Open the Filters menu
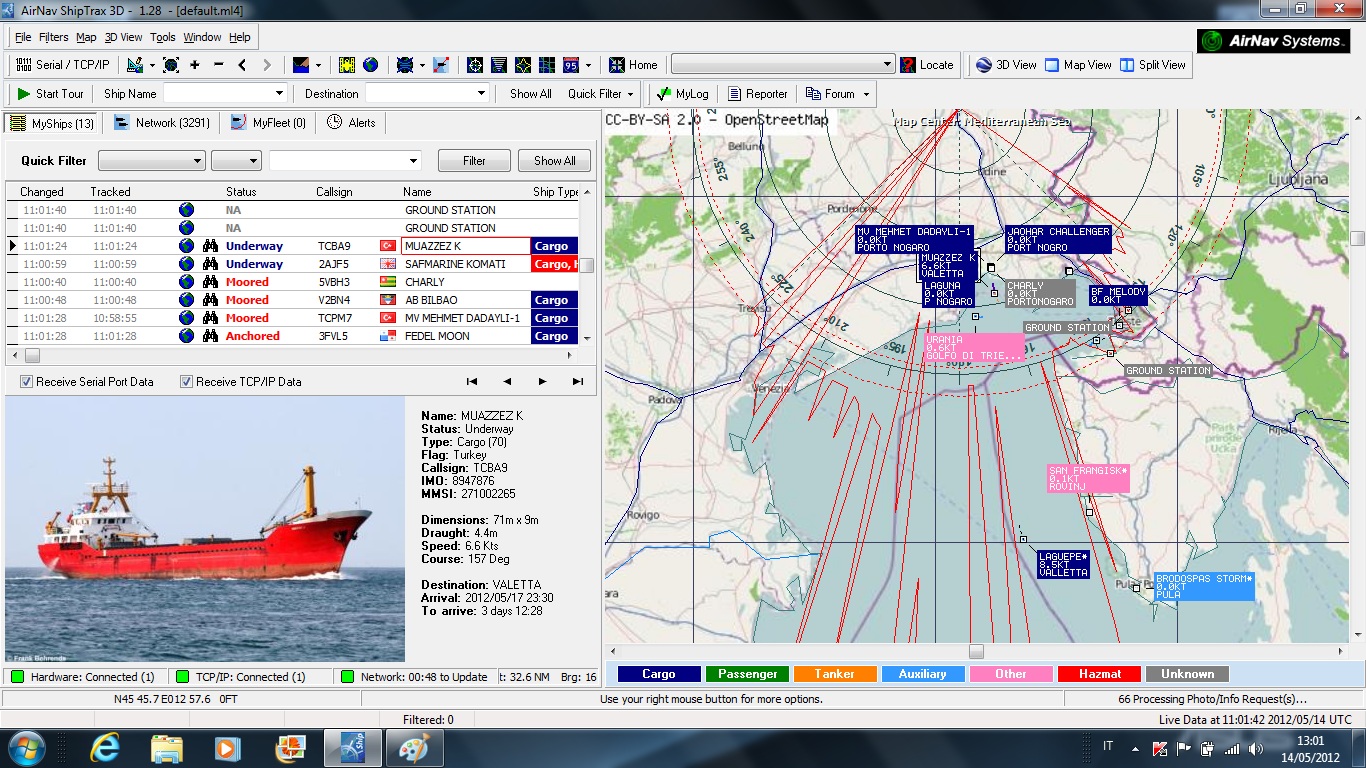The width and height of the screenshot is (1366, 768). point(54,37)
